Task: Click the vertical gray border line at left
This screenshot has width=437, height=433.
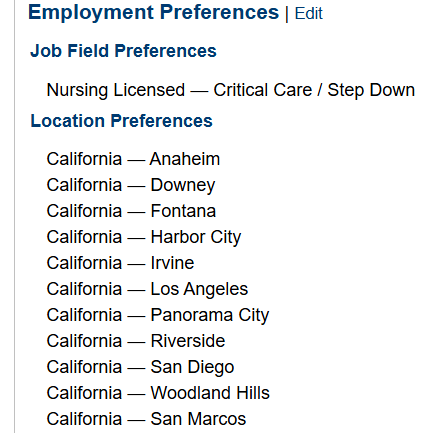Action: (14, 217)
